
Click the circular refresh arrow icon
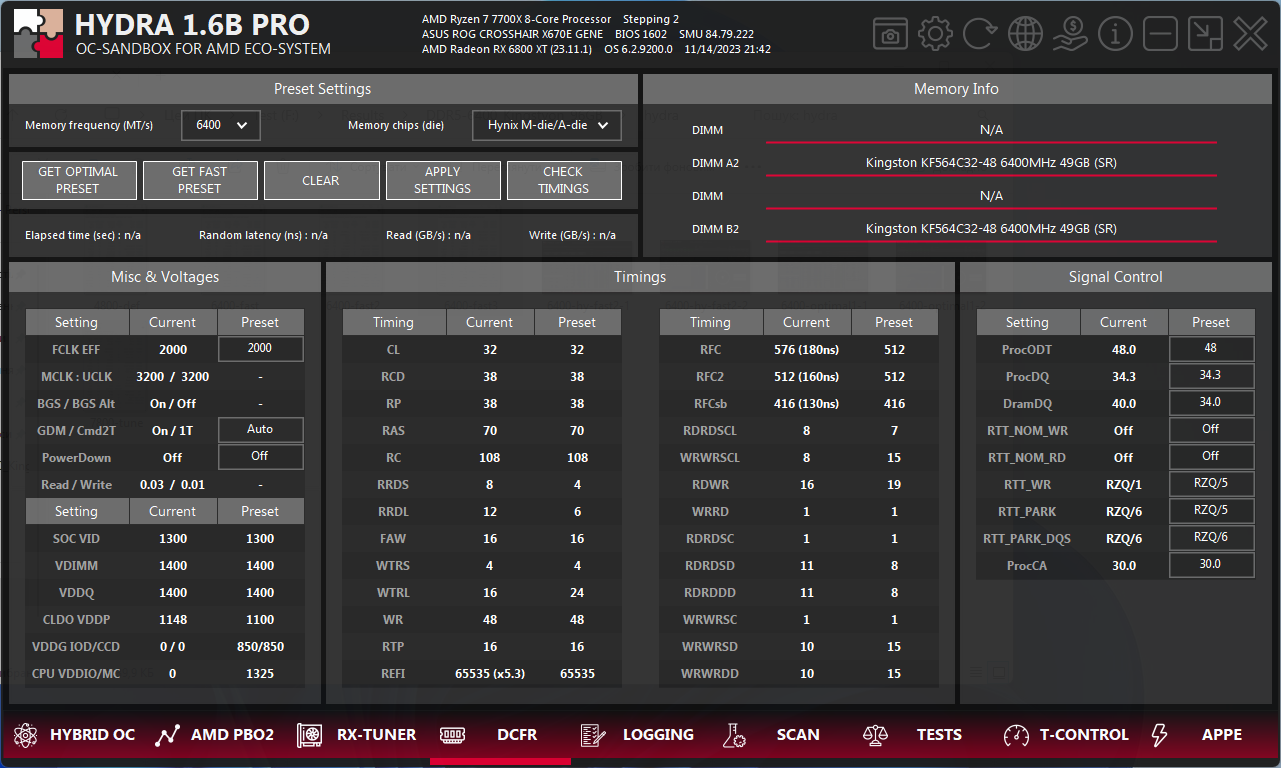click(x=980, y=34)
